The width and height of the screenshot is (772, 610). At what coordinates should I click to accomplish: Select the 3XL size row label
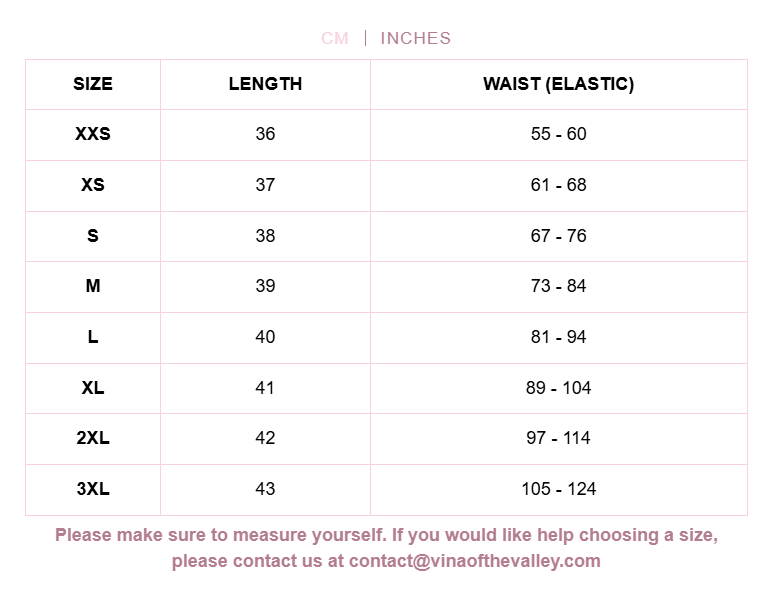click(93, 489)
